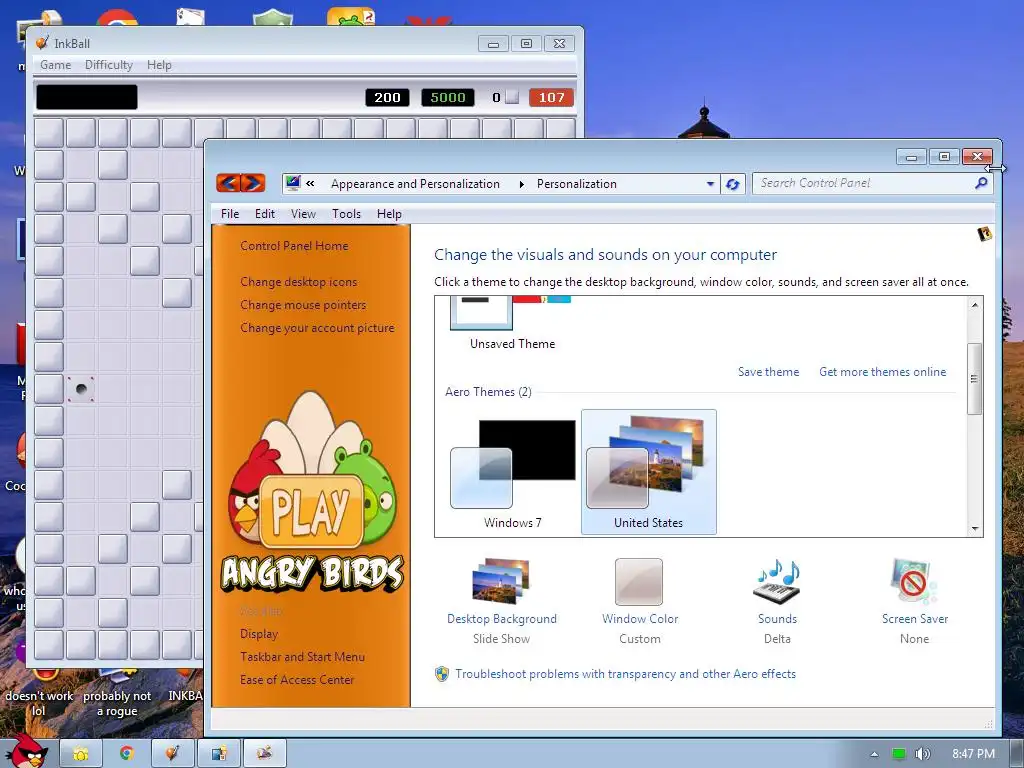This screenshot has height=768, width=1024.
Task: Maximize the InkBall window
Action: click(x=526, y=44)
